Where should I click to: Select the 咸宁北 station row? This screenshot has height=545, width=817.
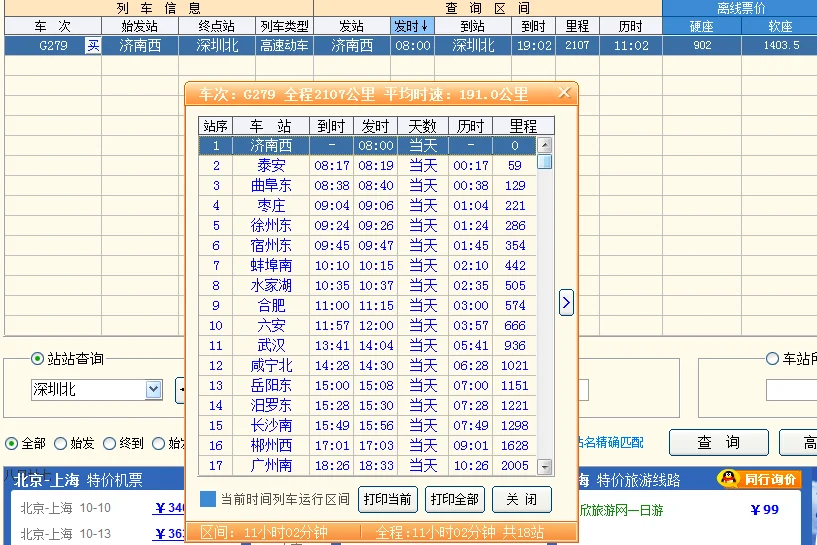367,366
